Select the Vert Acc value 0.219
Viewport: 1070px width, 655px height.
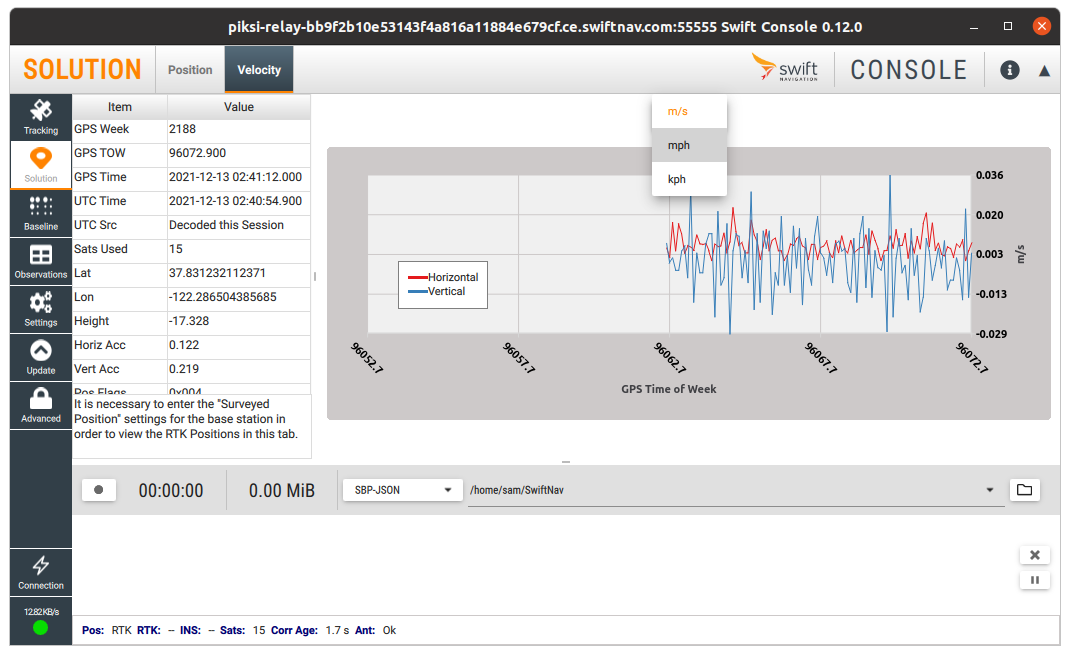239,369
